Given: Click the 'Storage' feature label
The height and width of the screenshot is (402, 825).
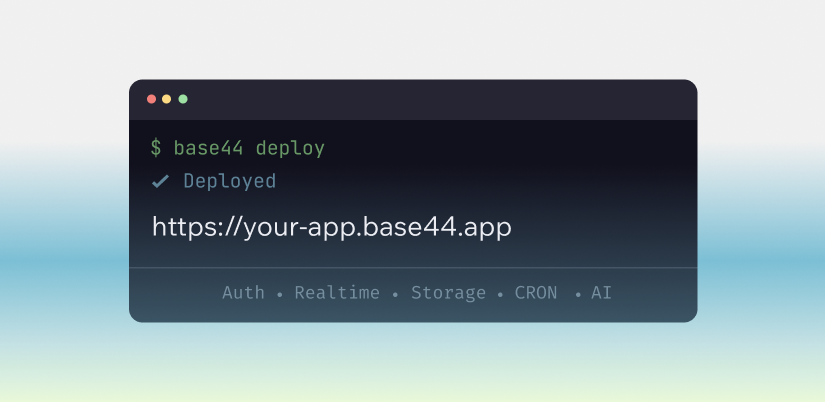Looking at the screenshot, I should click(448, 293).
